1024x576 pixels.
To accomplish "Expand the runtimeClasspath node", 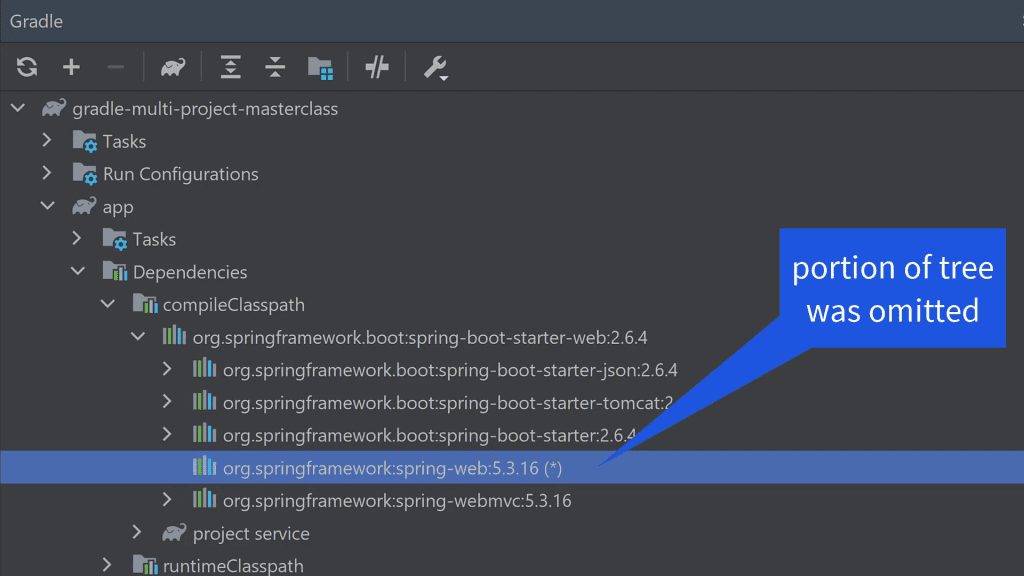I will pyautogui.click(x=108, y=565).
